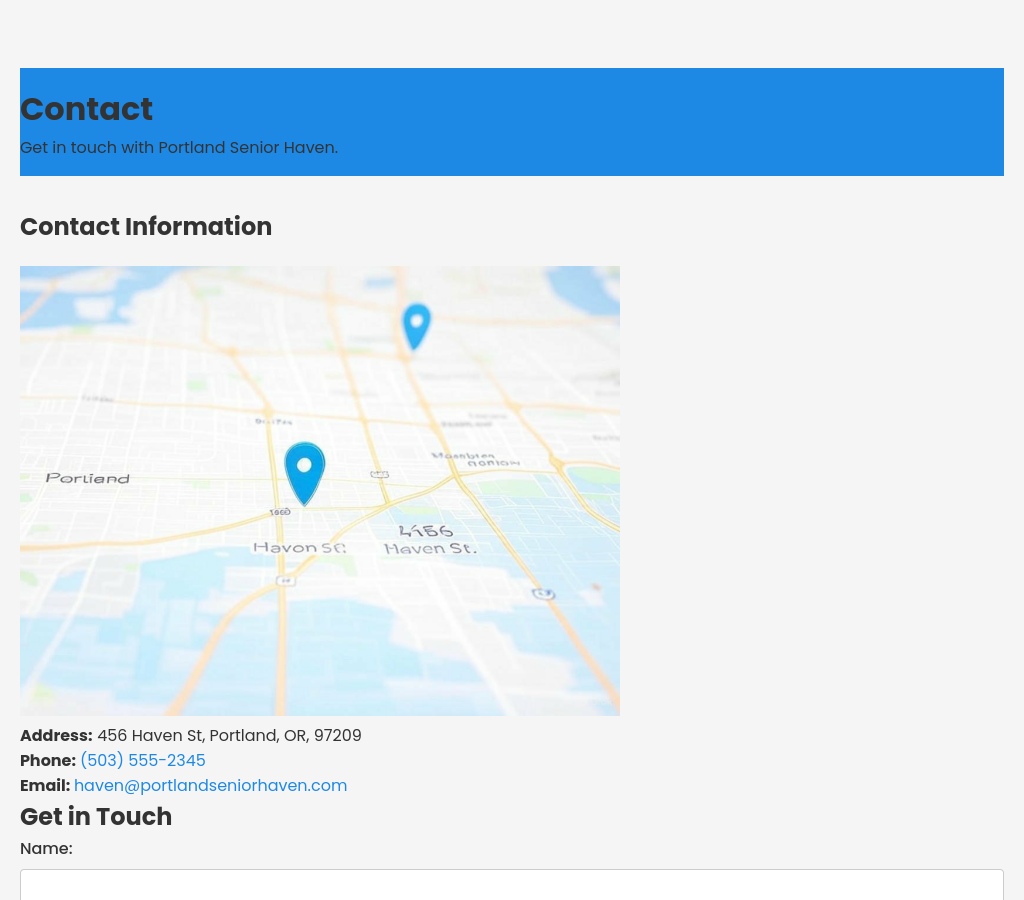Click the "Contact" page heading
1024x900 pixels.
click(86, 109)
